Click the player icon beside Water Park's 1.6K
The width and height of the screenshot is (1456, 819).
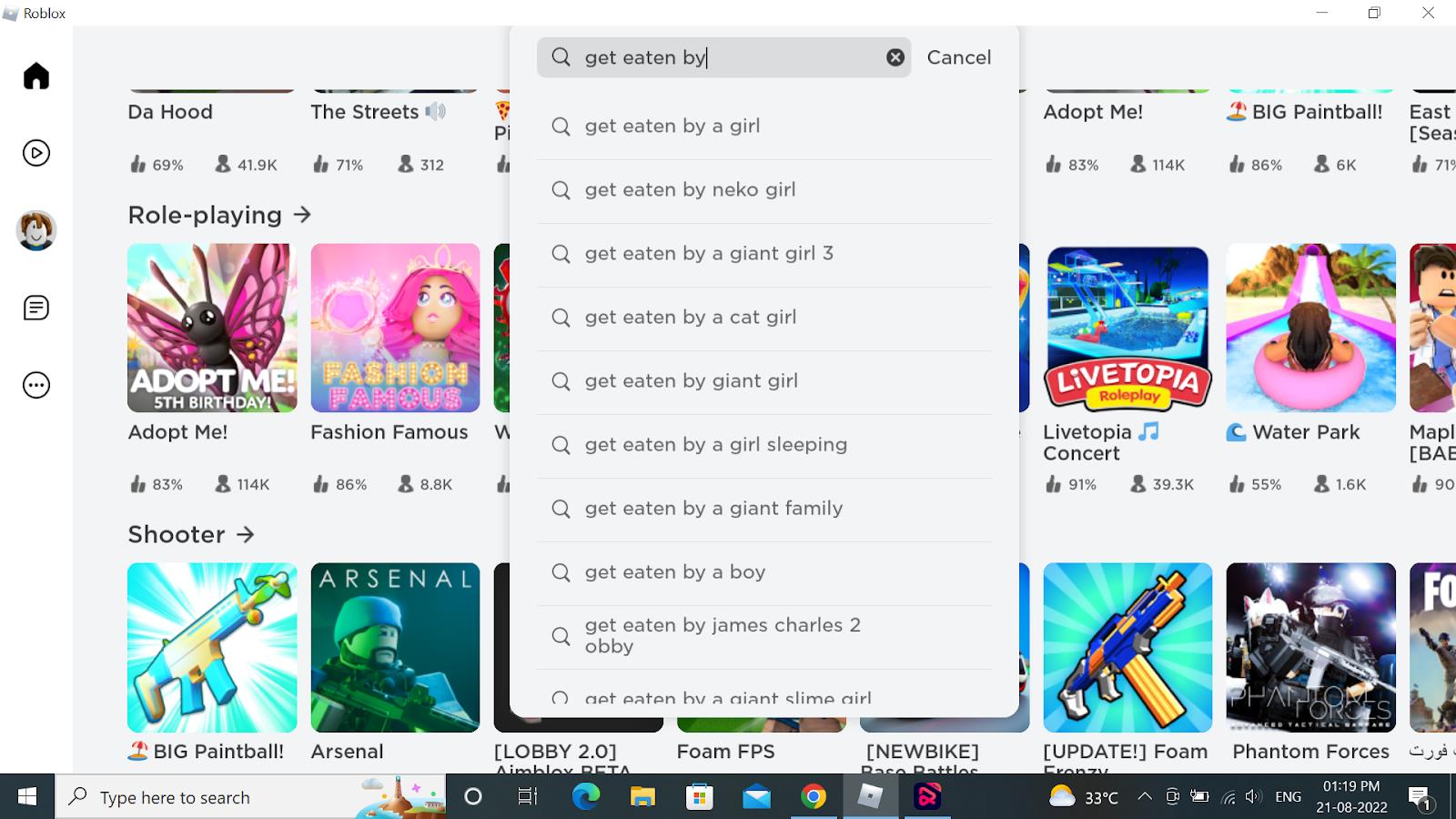(1321, 483)
